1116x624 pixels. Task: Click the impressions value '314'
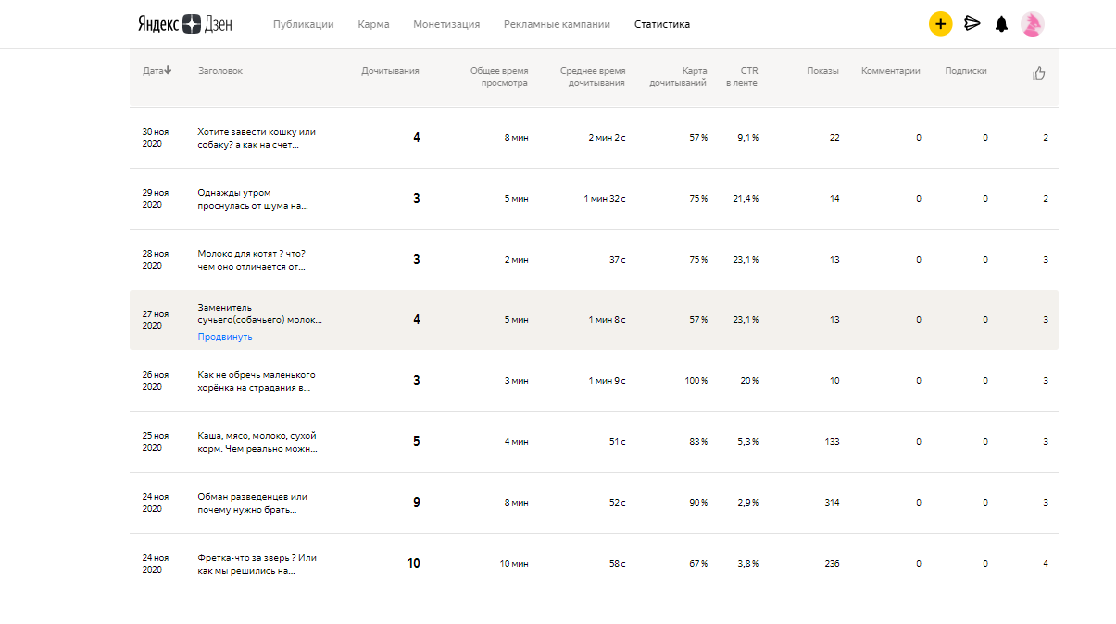click(831, 502)
